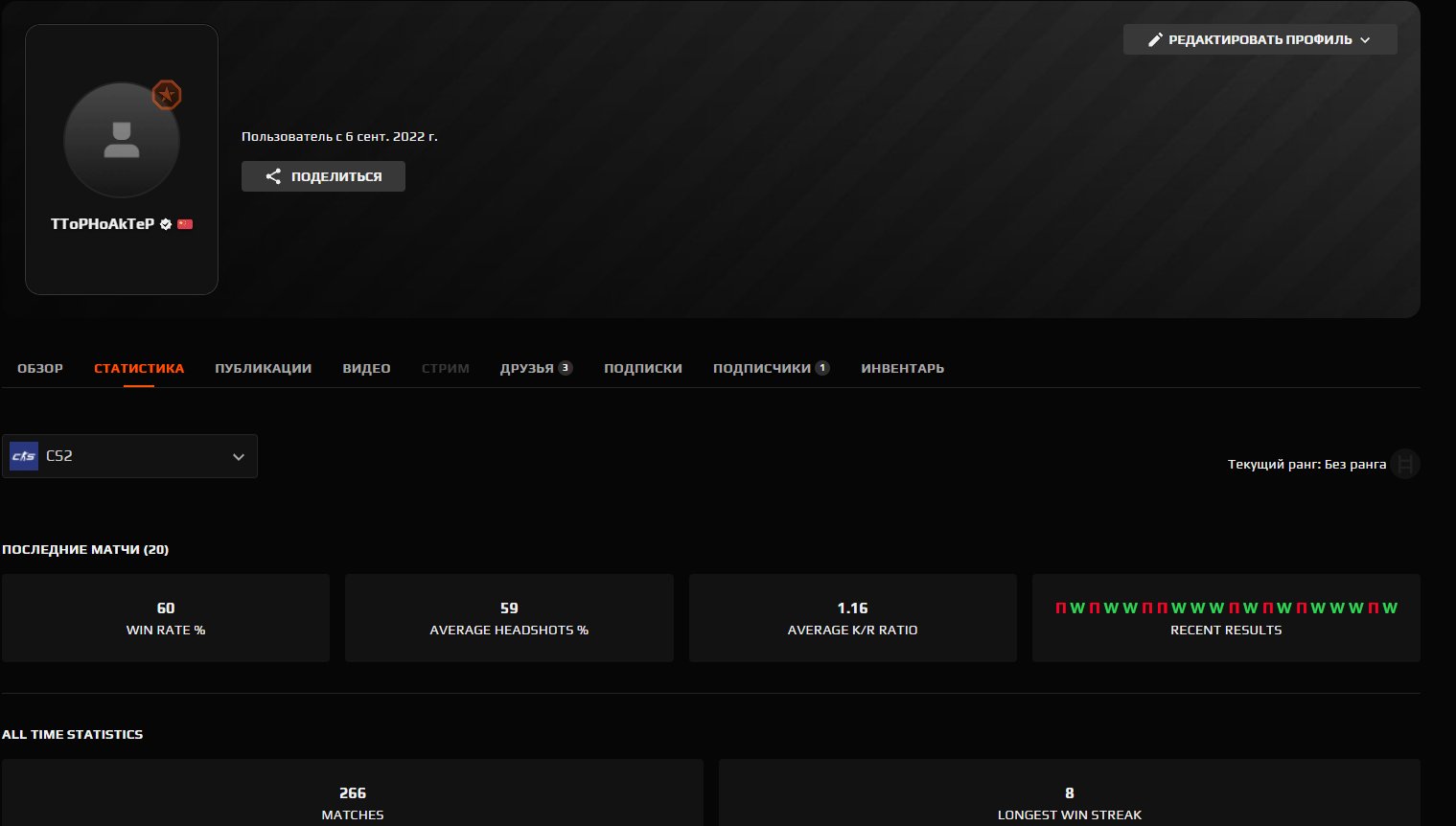Viewport: 1456px width, 826px height.
Task: Click the first П result in recent results
Action: (1059, 607)
